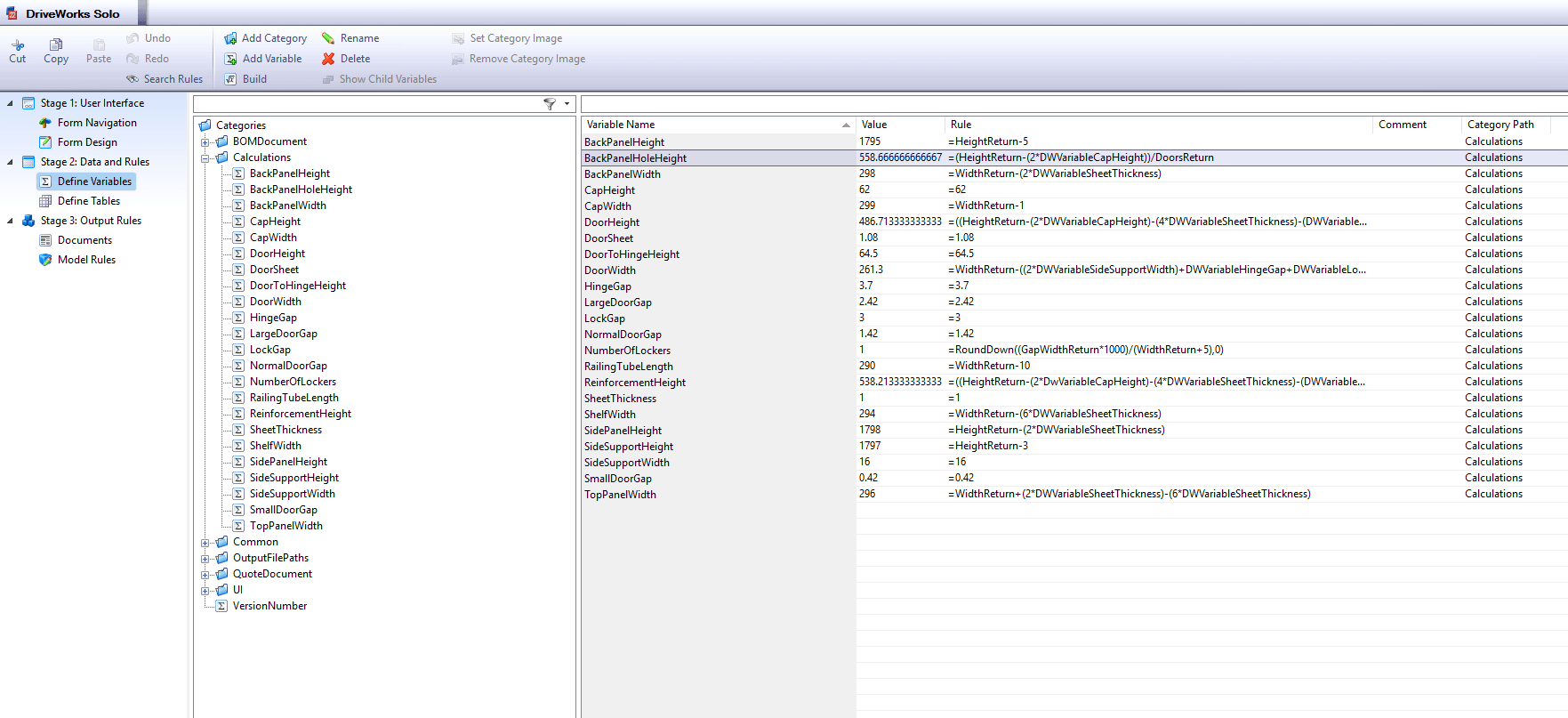Image resolution: width=1568 pixels, height=718 pixels.
Task: Collapse the Calculations category
Action: [205, 158]
